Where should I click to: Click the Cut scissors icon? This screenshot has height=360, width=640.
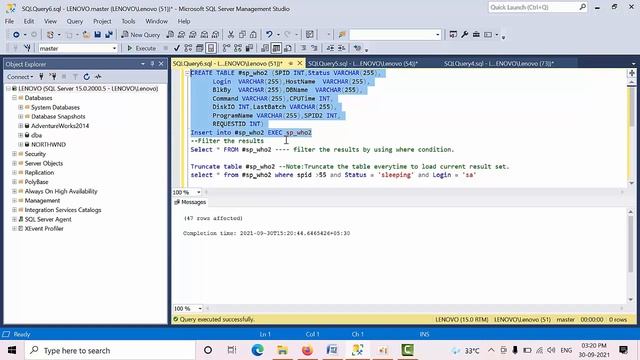[x=231, y=35]
